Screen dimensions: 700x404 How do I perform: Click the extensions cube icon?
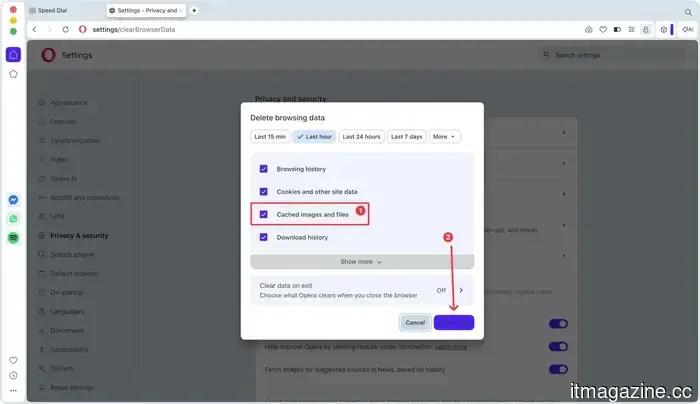point(664,29)
